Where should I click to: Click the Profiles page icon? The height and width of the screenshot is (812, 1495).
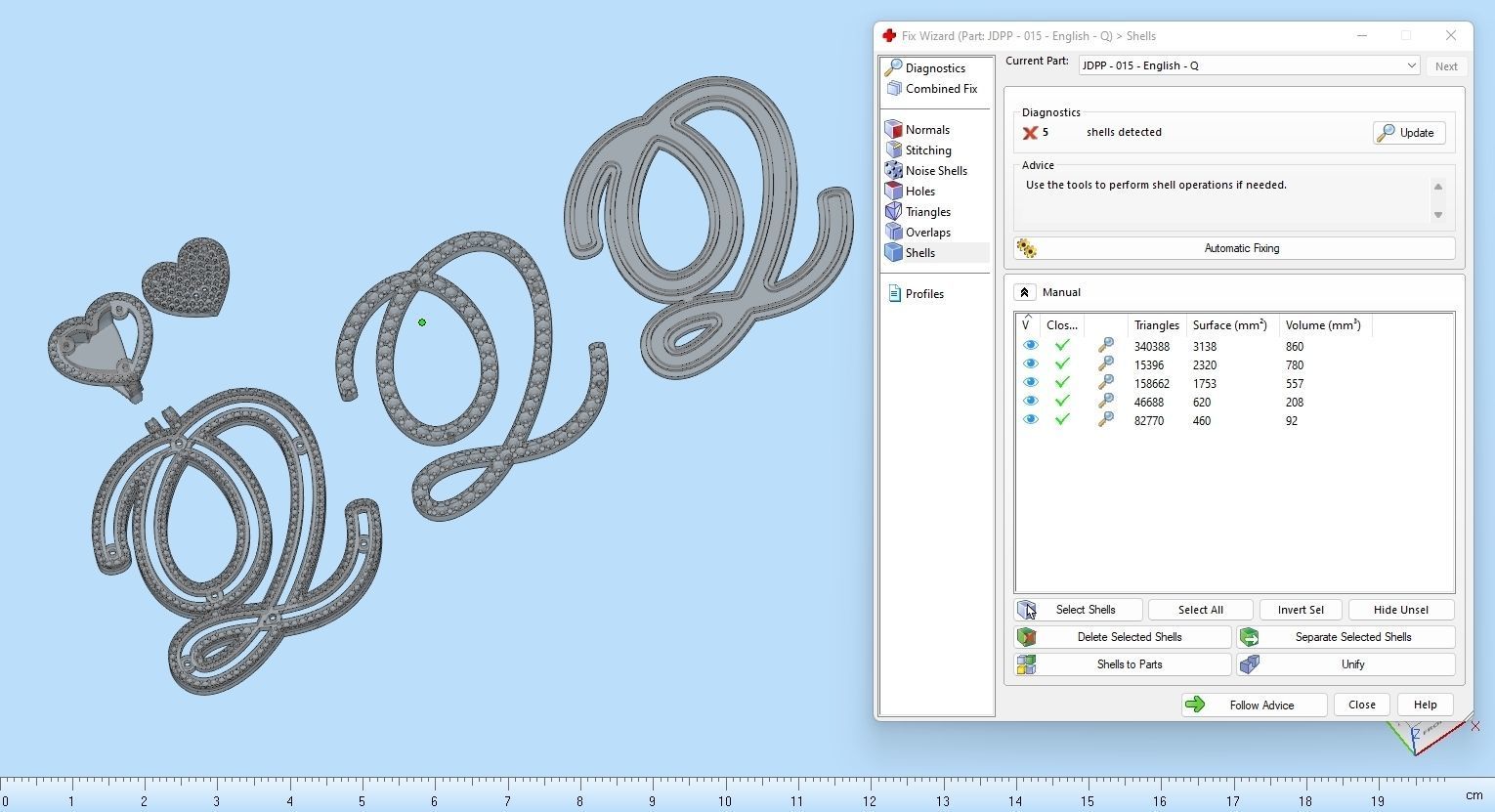point(893,293)
